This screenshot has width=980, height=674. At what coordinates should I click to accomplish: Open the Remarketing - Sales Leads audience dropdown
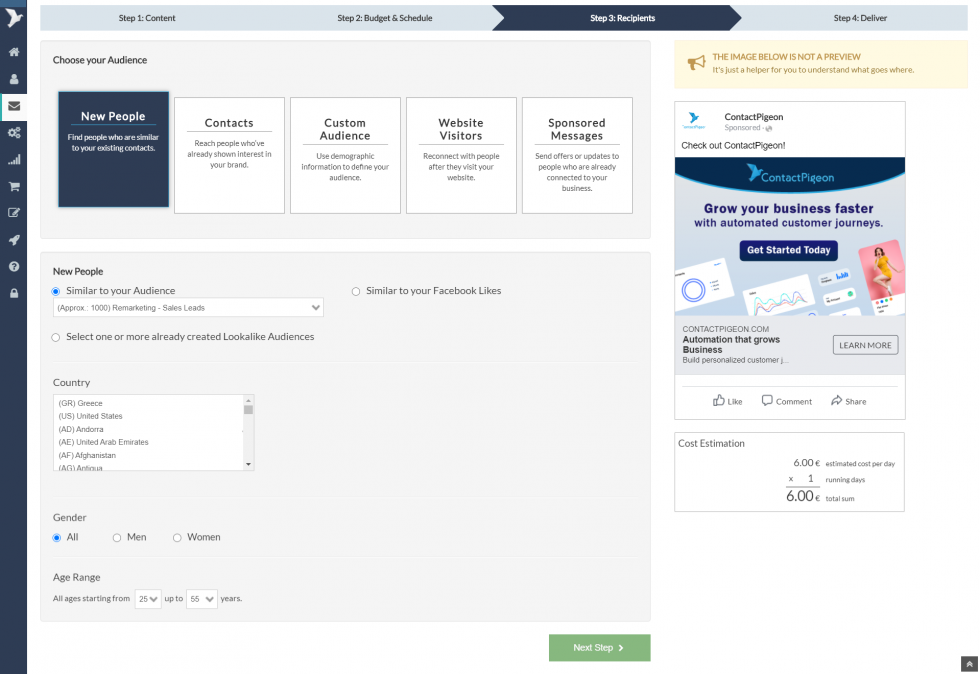pyautogui.click(x=188, y=308)
